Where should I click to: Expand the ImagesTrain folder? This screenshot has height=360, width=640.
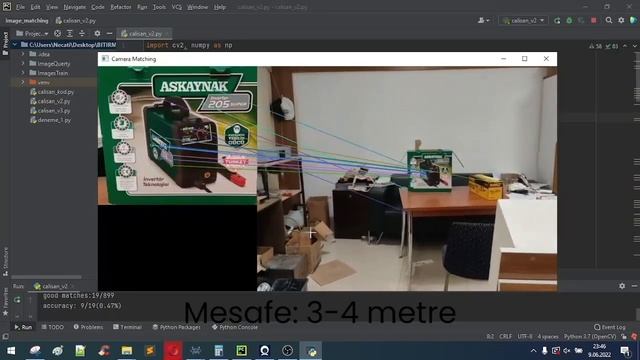(23, 73)
